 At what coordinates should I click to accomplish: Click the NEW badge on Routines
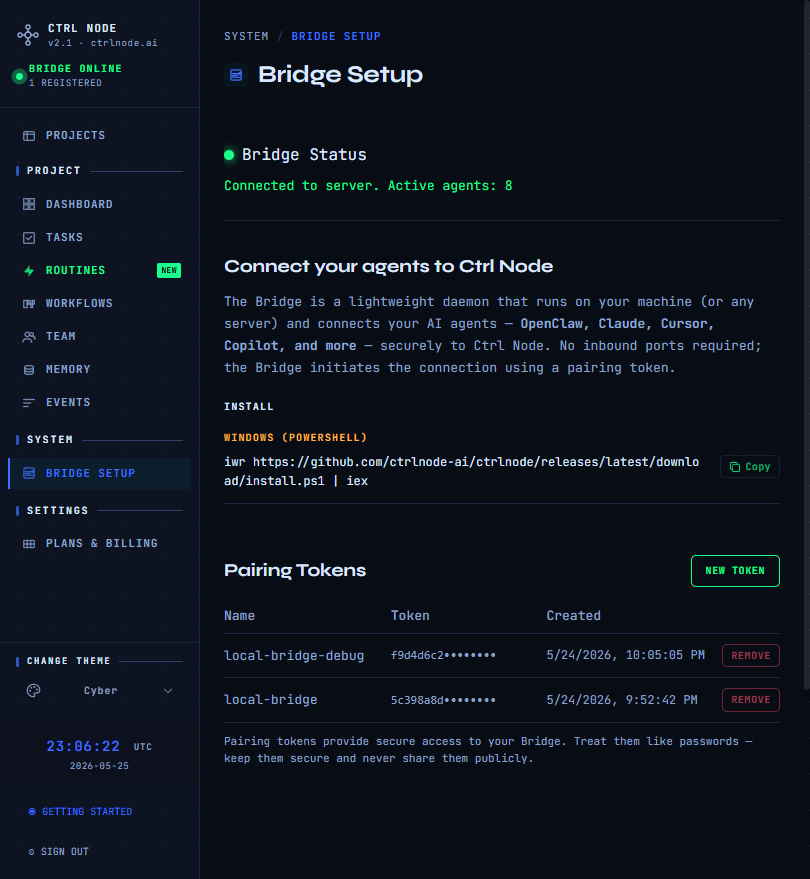click(169, 271)
